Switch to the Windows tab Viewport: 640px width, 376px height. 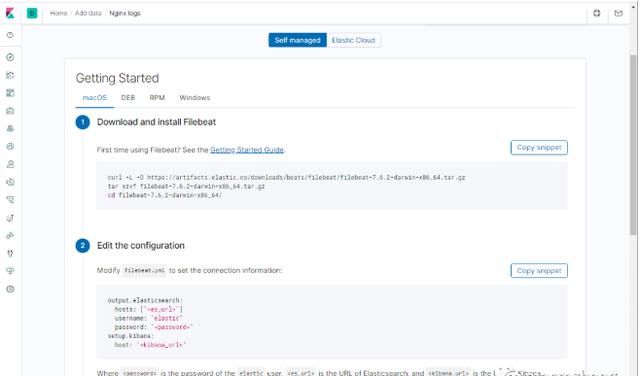point(195,98)
